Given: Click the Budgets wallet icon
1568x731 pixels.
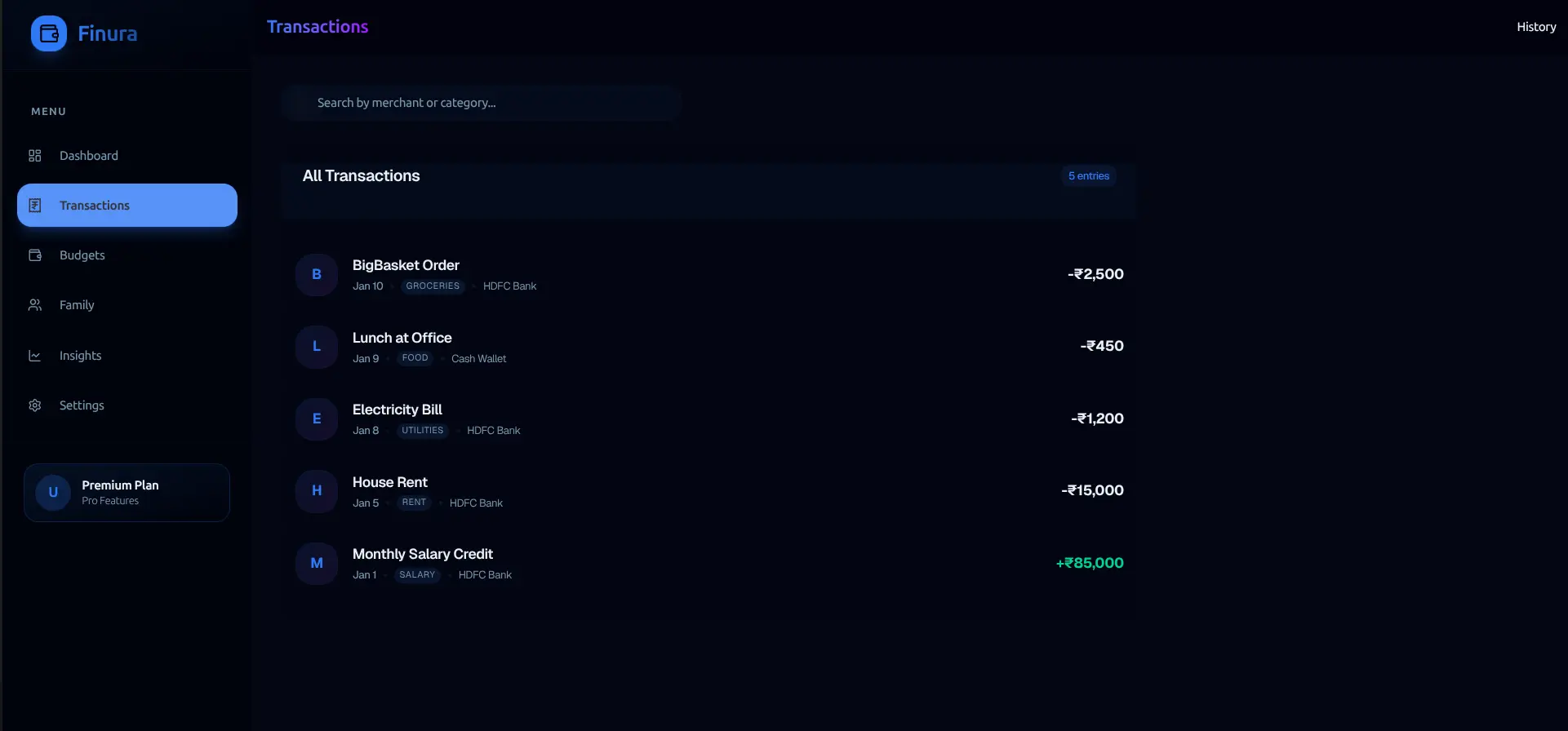Looking at the screenshot, I should coord(35,255).
